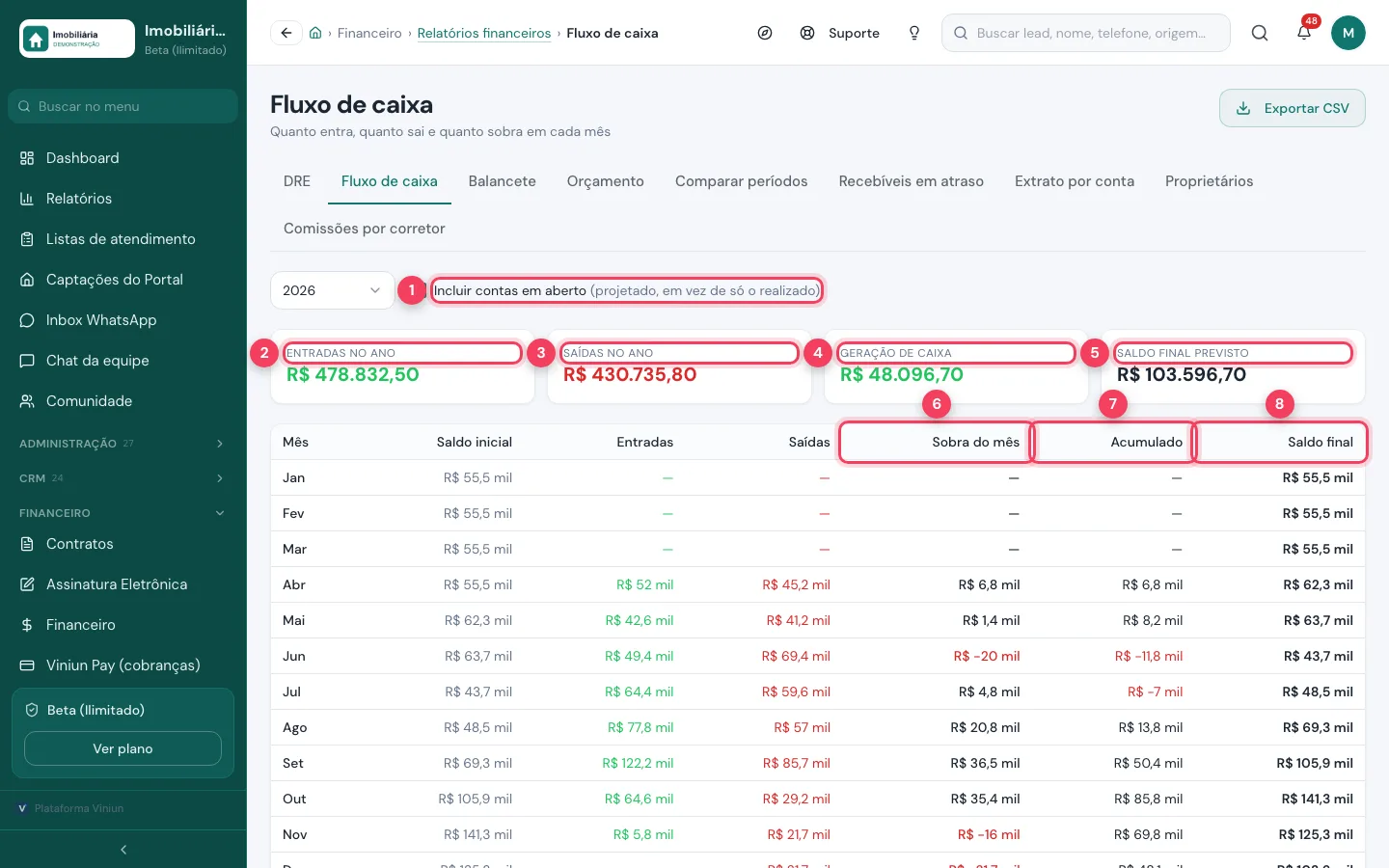
Task: Open the Comparar períodos tab
Action: (x=742, y=181)
